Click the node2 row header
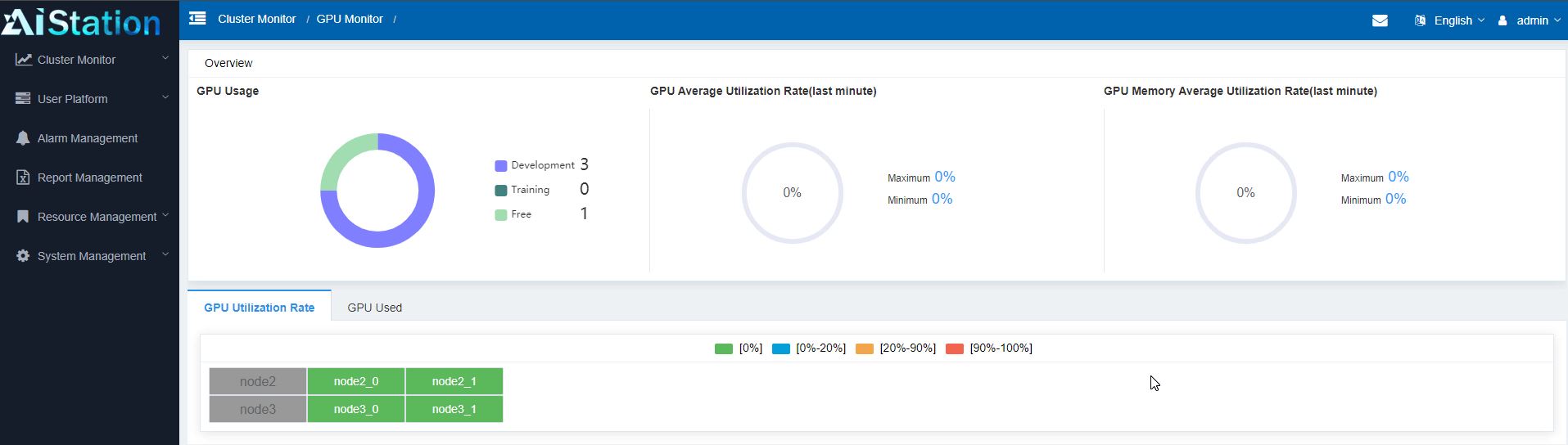Image resolution: width=1568 pixels, height=445 pixels. click(x=258, y=381)
